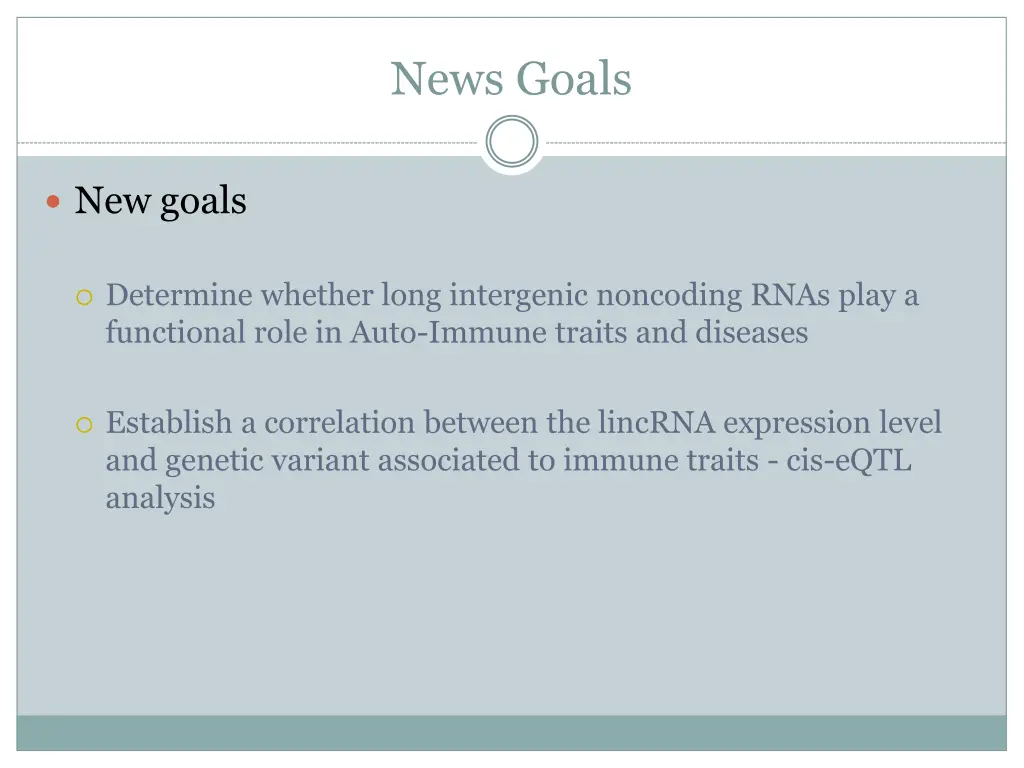Click the orange bullet beside 'New goals'
The height and width of the screenshot is (768, 1024).
tap(54, 202)
